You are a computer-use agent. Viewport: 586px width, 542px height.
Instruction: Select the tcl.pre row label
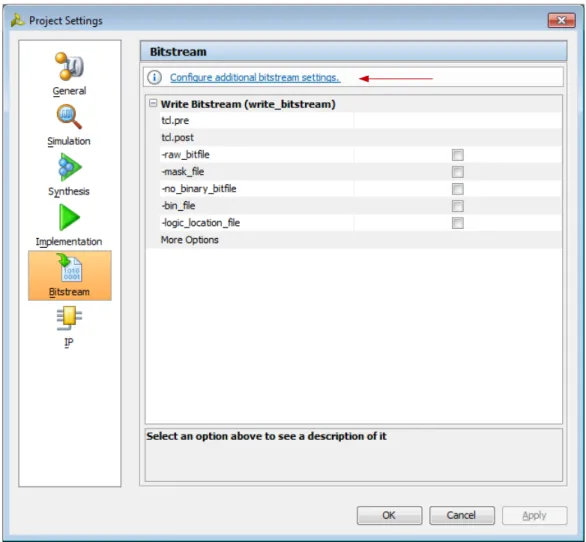(175, 121)
